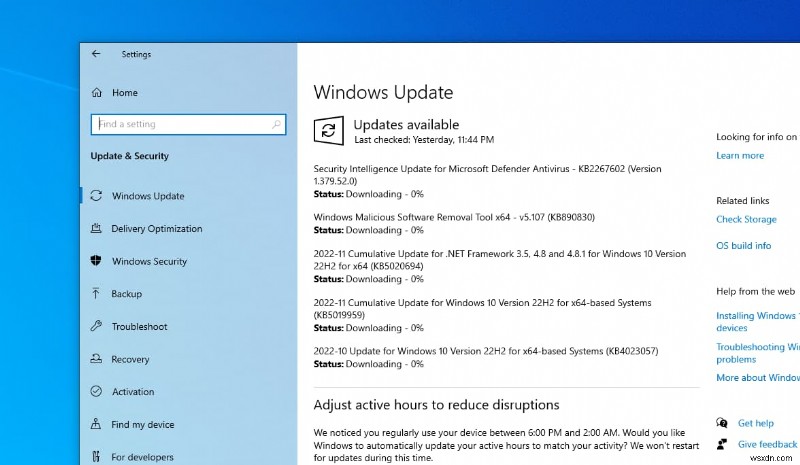The image size is (800, 465).
Task: Focus the Find a setting search box
Action: pyautogui.click(x=188, y=124)
